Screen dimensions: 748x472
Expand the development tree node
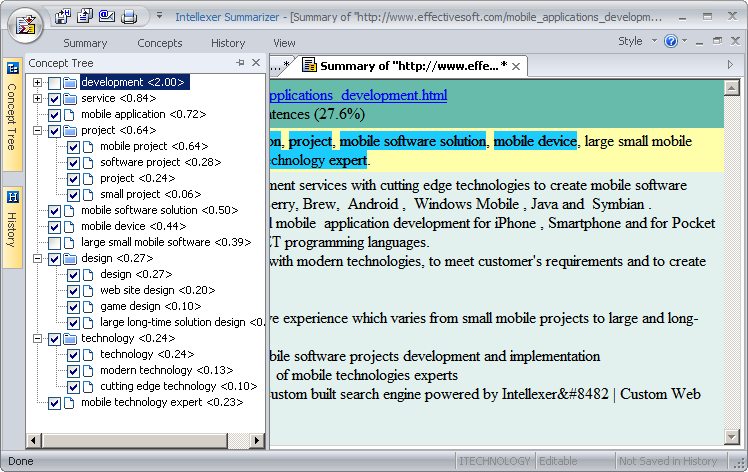[x=38, y=83]
